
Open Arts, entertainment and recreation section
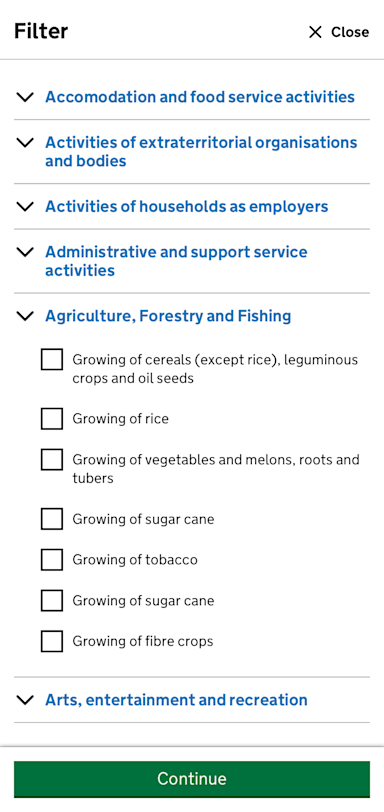coord(176,700)
